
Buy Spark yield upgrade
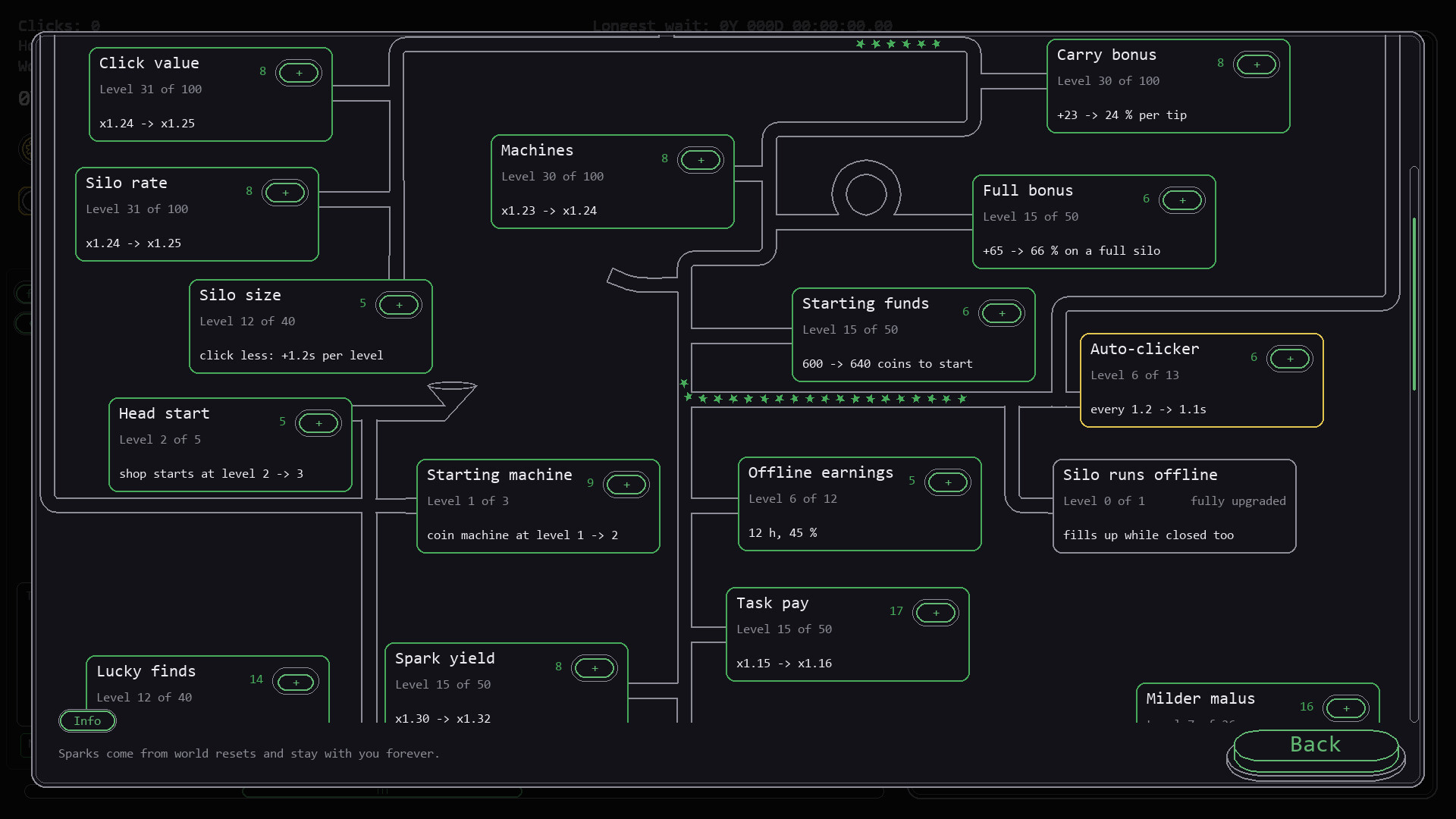pos(595,669)
